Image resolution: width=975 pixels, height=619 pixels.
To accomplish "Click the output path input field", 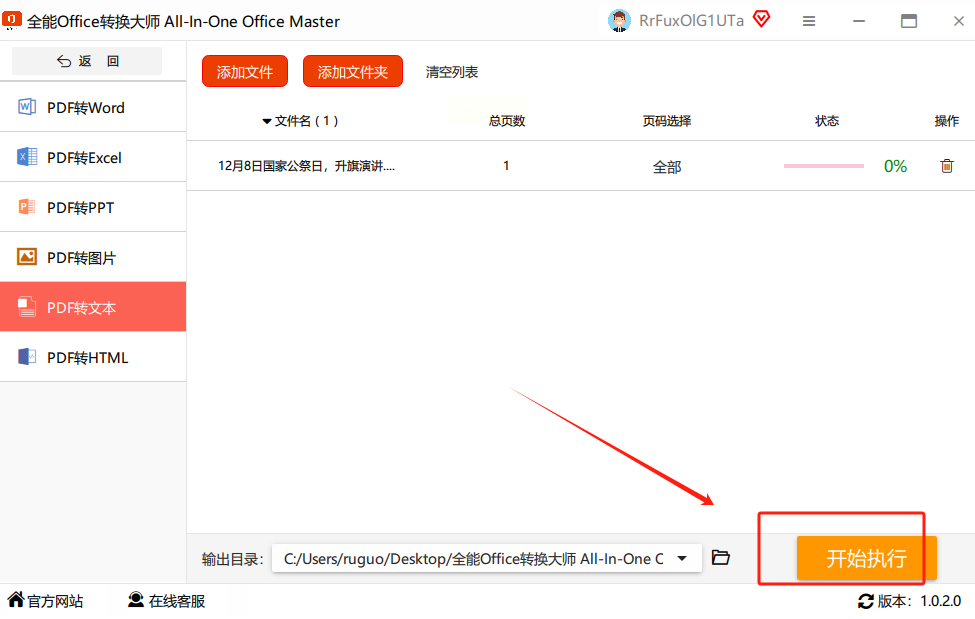I will point(487,558).
